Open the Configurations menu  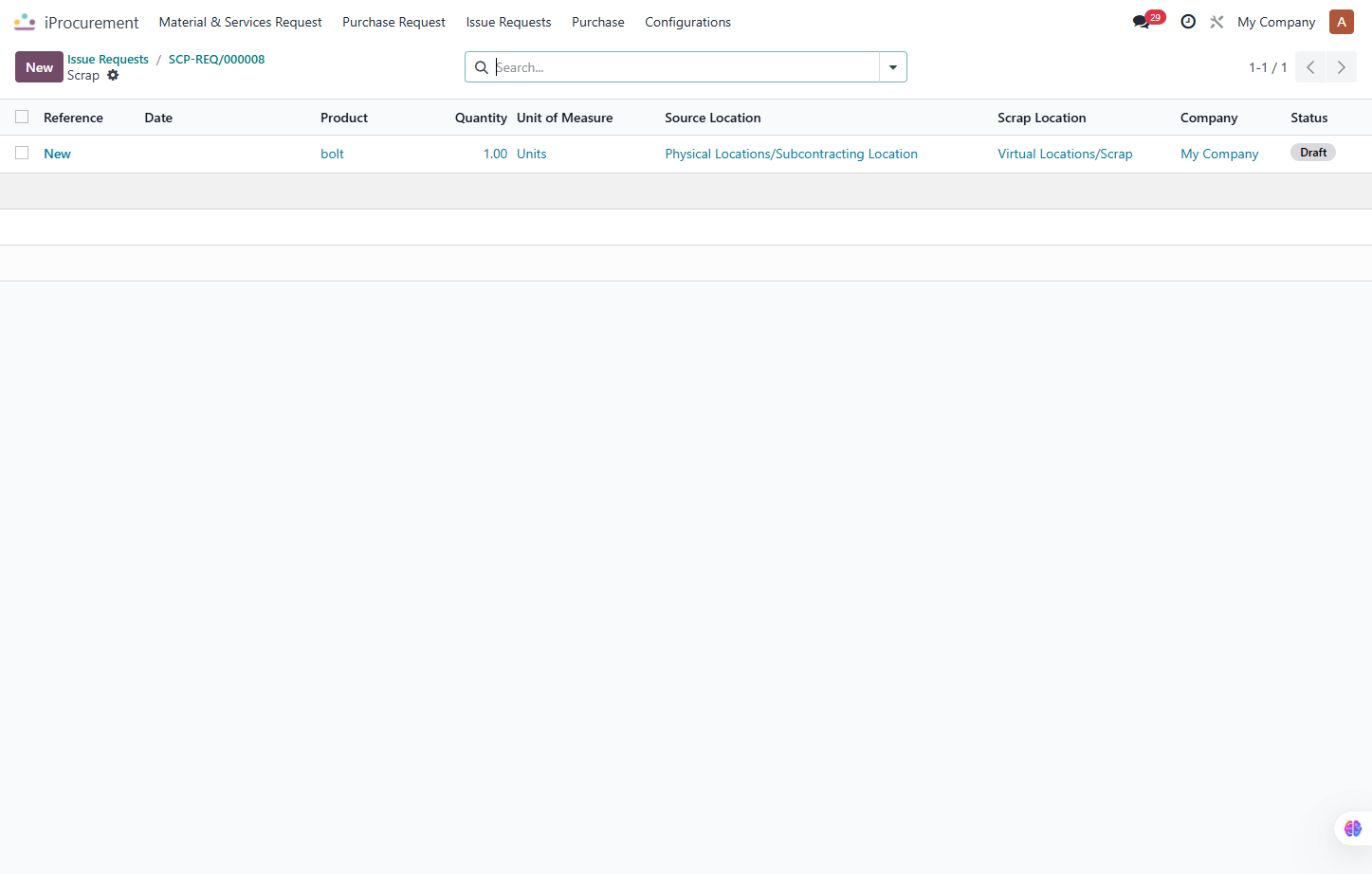687,22
